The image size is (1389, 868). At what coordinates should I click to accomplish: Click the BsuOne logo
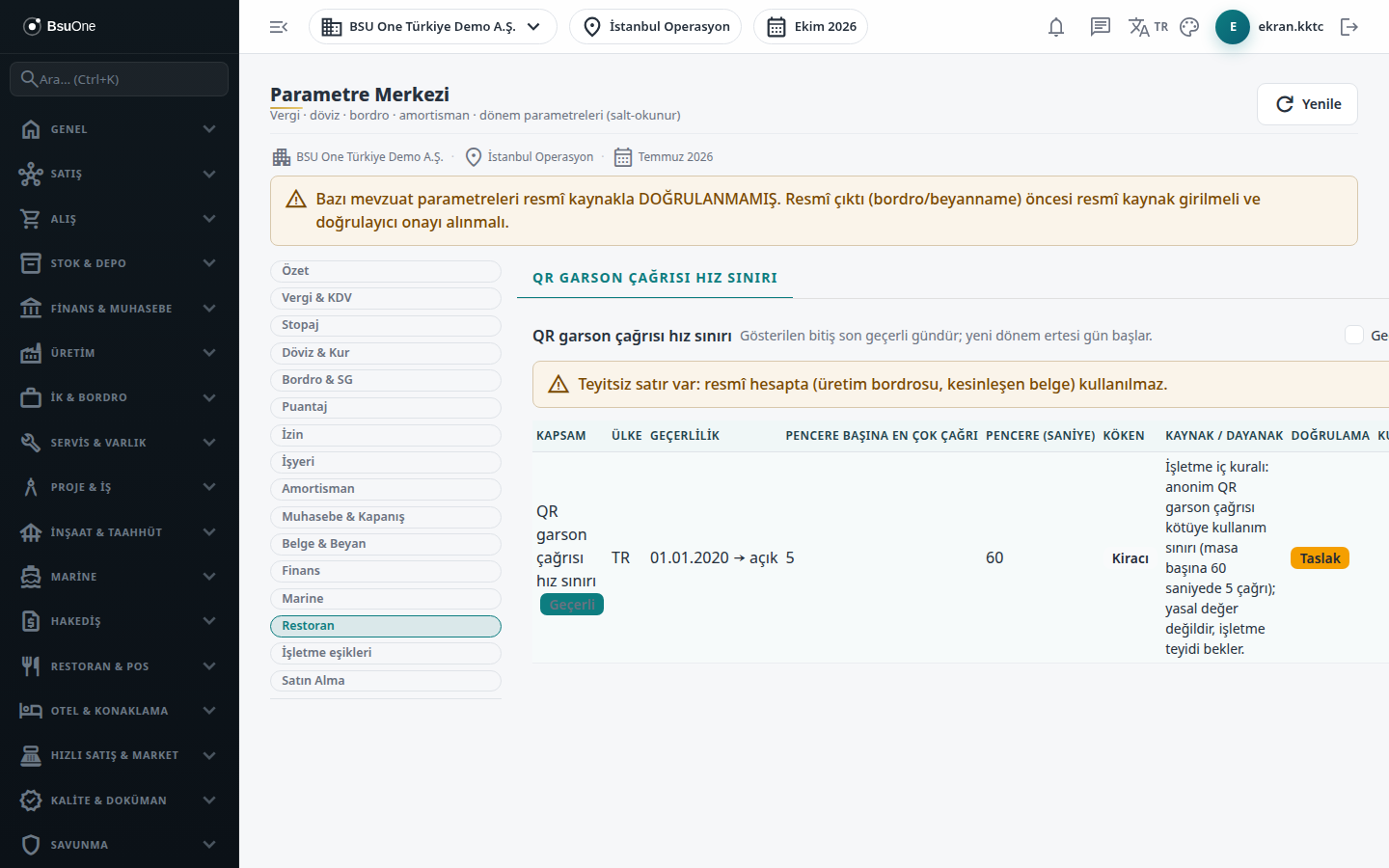tap(60, 26)
